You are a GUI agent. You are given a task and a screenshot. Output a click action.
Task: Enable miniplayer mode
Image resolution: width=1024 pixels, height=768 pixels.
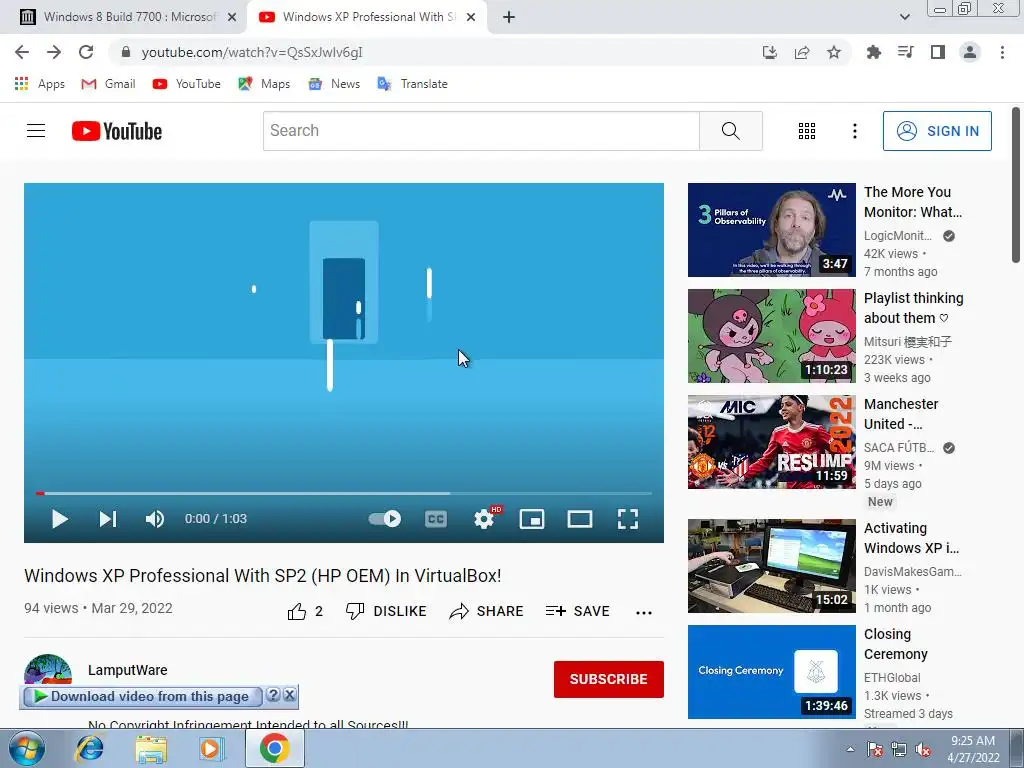click(532, 519)
